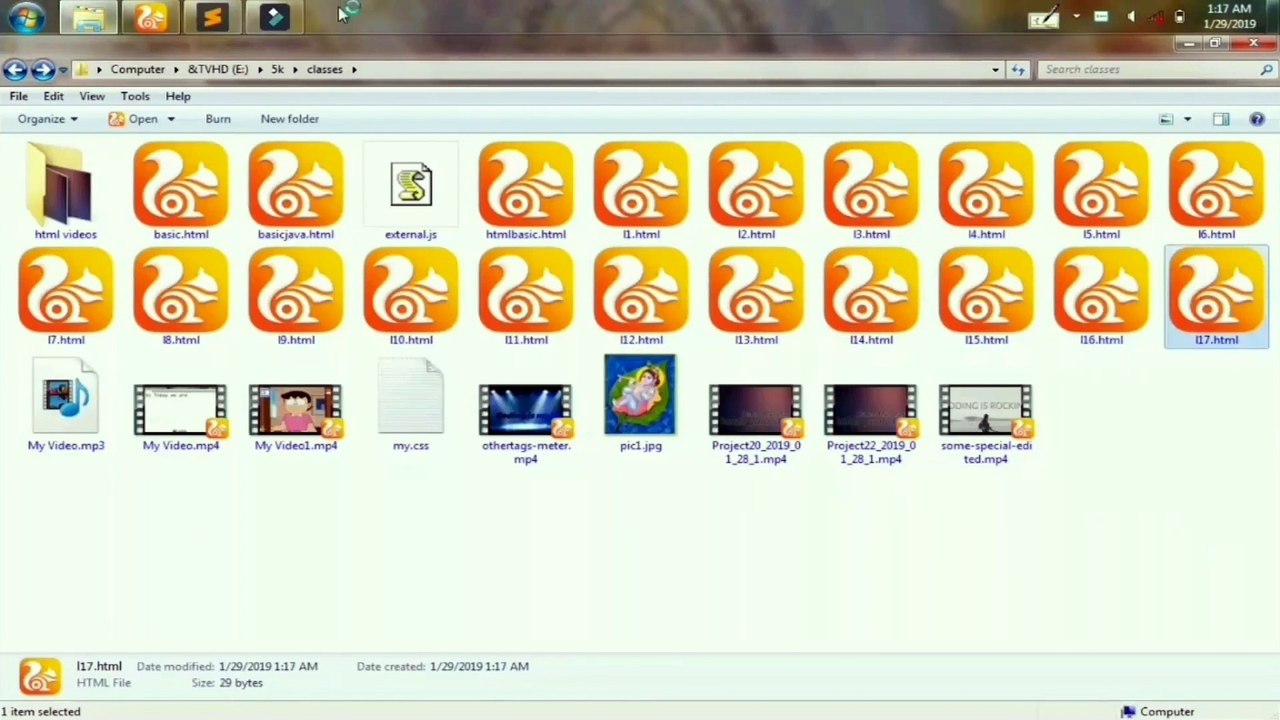Image resolution: width=1280 pixels, height=720 pixels.
Task: Click the taskbar clock showing 1:17 AM
Action: [x=1230, y=16]
